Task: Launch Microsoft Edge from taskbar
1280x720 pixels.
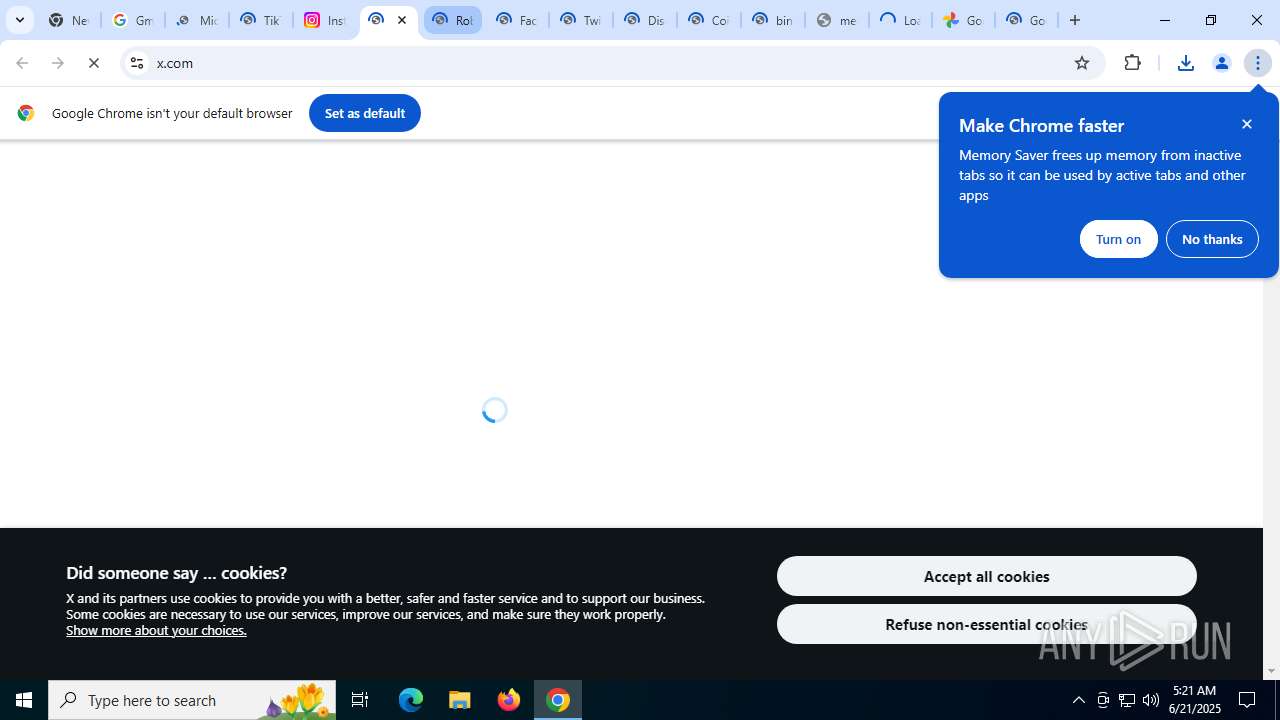Action: [x=411, y=700]
